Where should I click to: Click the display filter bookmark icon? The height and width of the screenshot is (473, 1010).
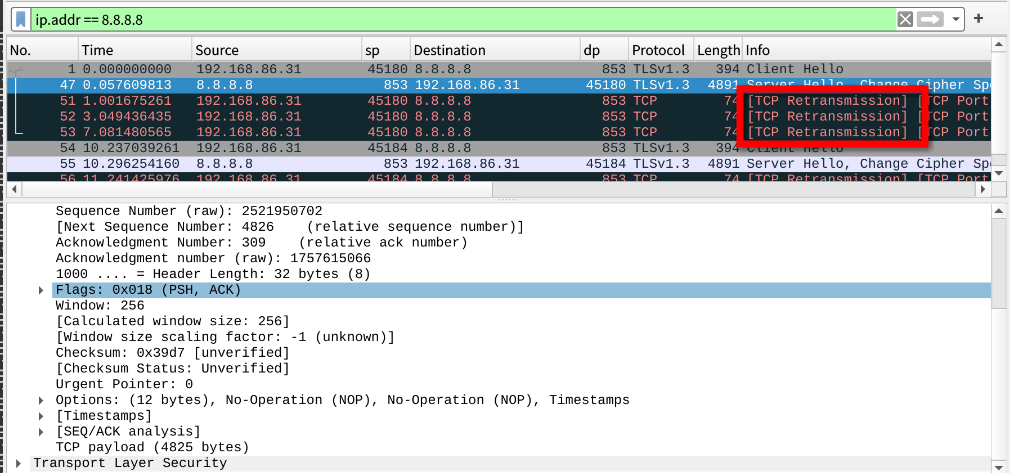pos(21,19)
